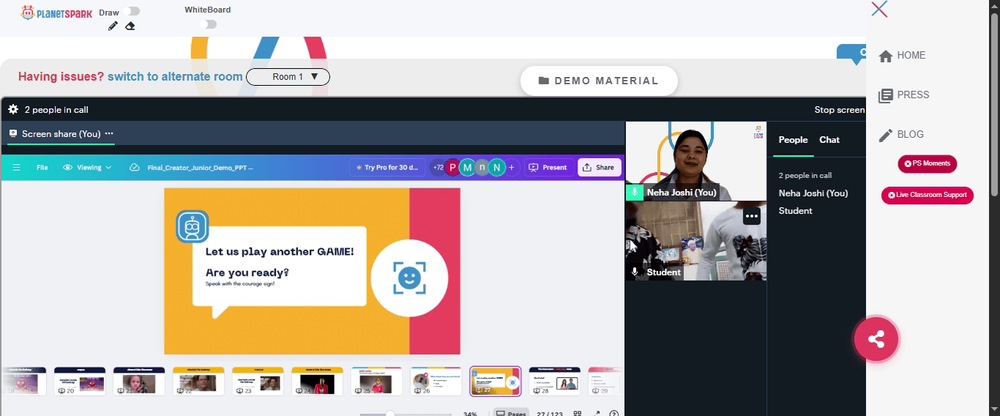This screenshot has width=1000, height=416.
Task: Enable the WhiteBoard toggle
Action: point(207,24)
